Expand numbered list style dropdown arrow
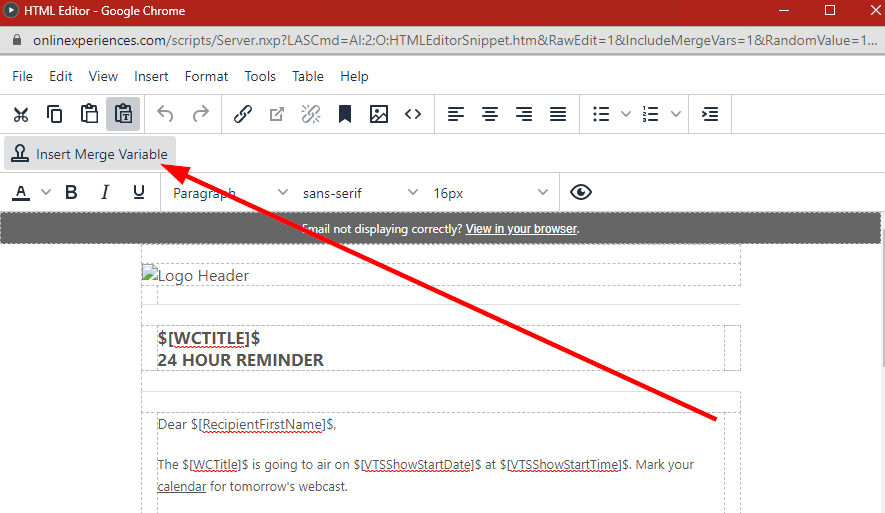 [676, 115]
